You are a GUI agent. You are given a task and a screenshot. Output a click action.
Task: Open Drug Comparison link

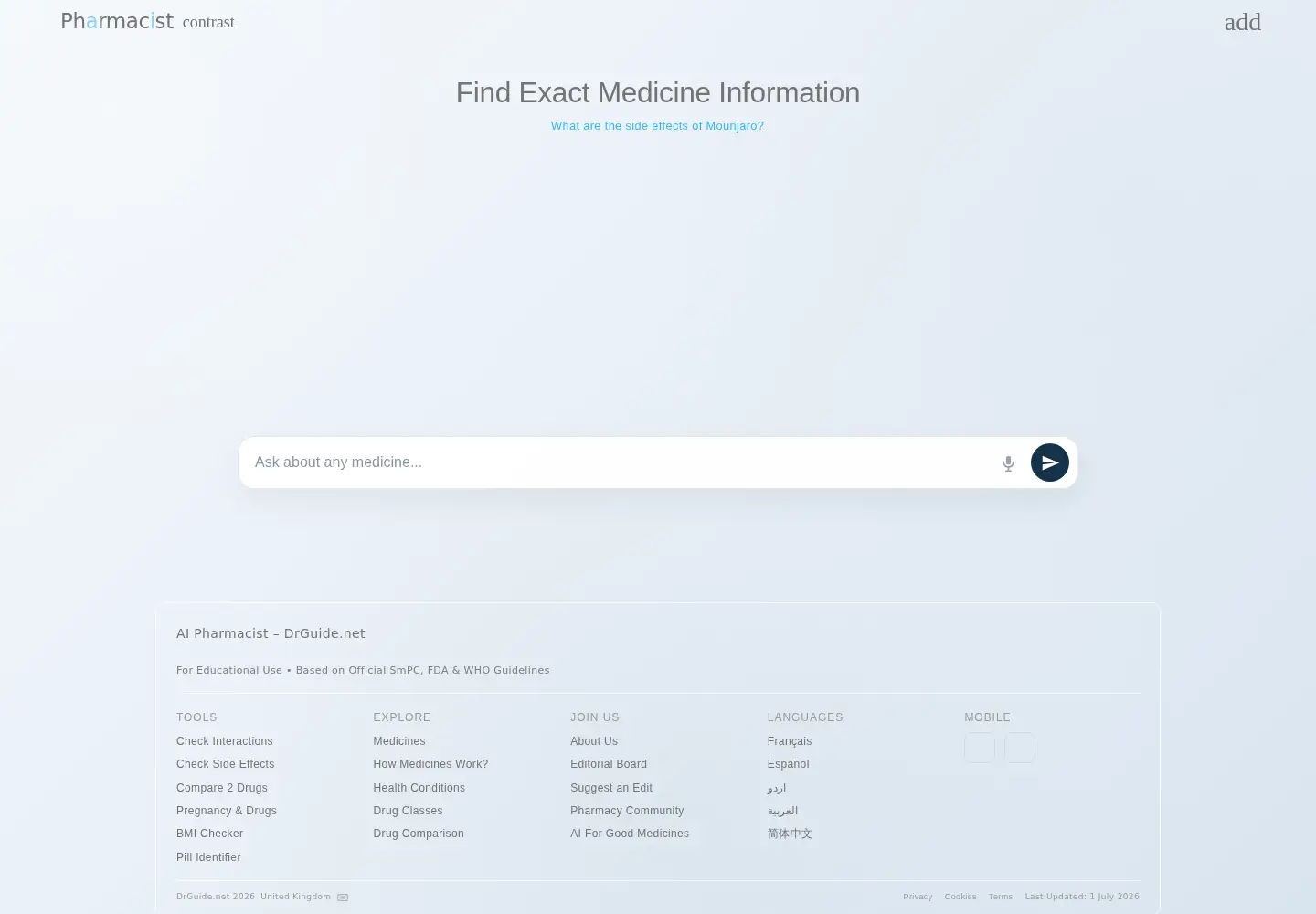tap(419, 834)
